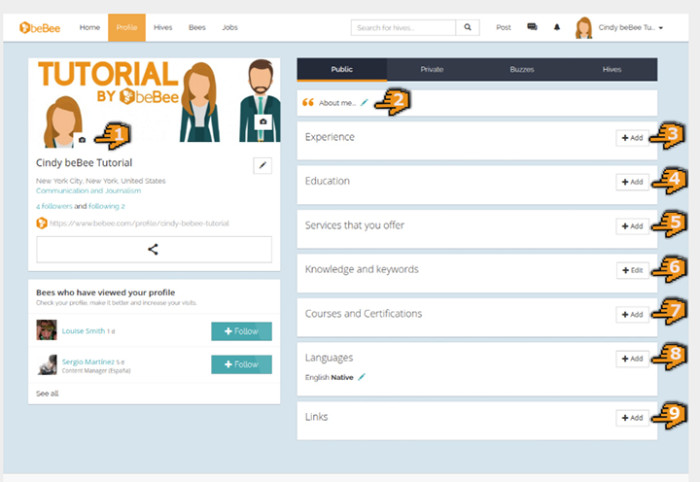Click the Bees who have viewed your profile heading

coord(105,293)
